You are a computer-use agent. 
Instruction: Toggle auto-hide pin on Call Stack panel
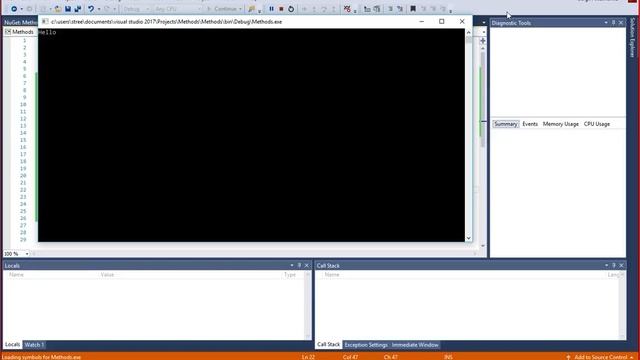coord(613,265)
